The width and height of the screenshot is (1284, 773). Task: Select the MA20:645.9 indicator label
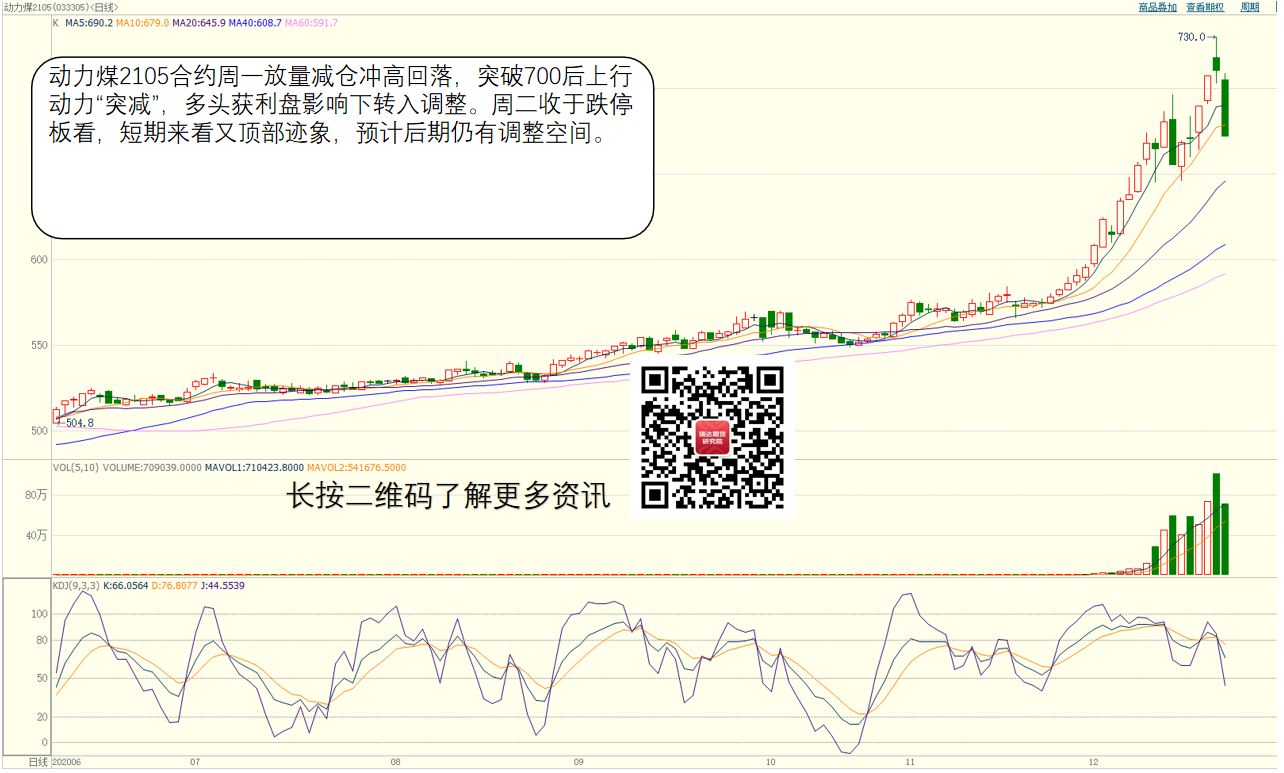[x=199, y=22]
